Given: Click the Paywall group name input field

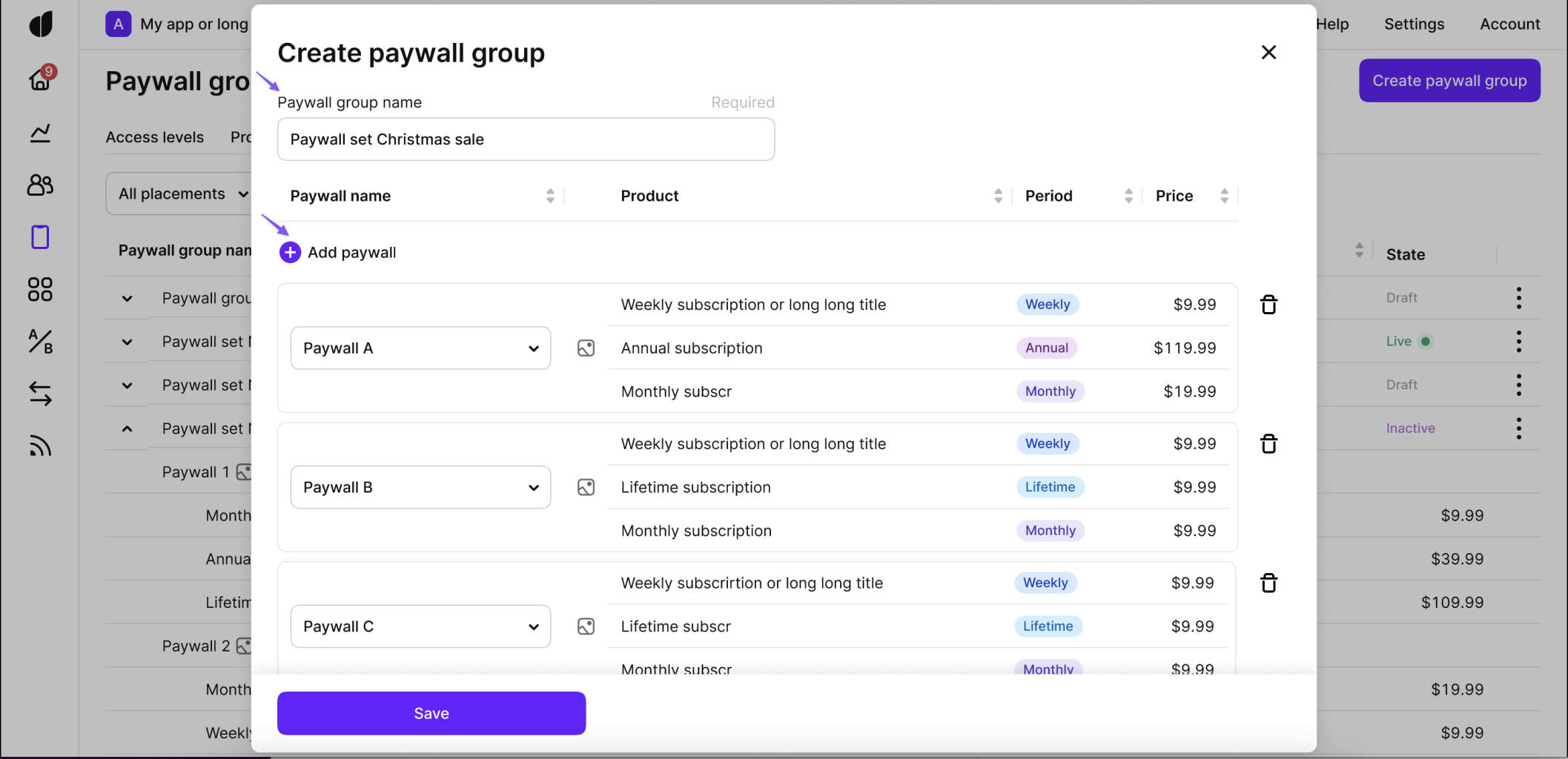Looking at the screenshot, I should [x=526, y=139].
